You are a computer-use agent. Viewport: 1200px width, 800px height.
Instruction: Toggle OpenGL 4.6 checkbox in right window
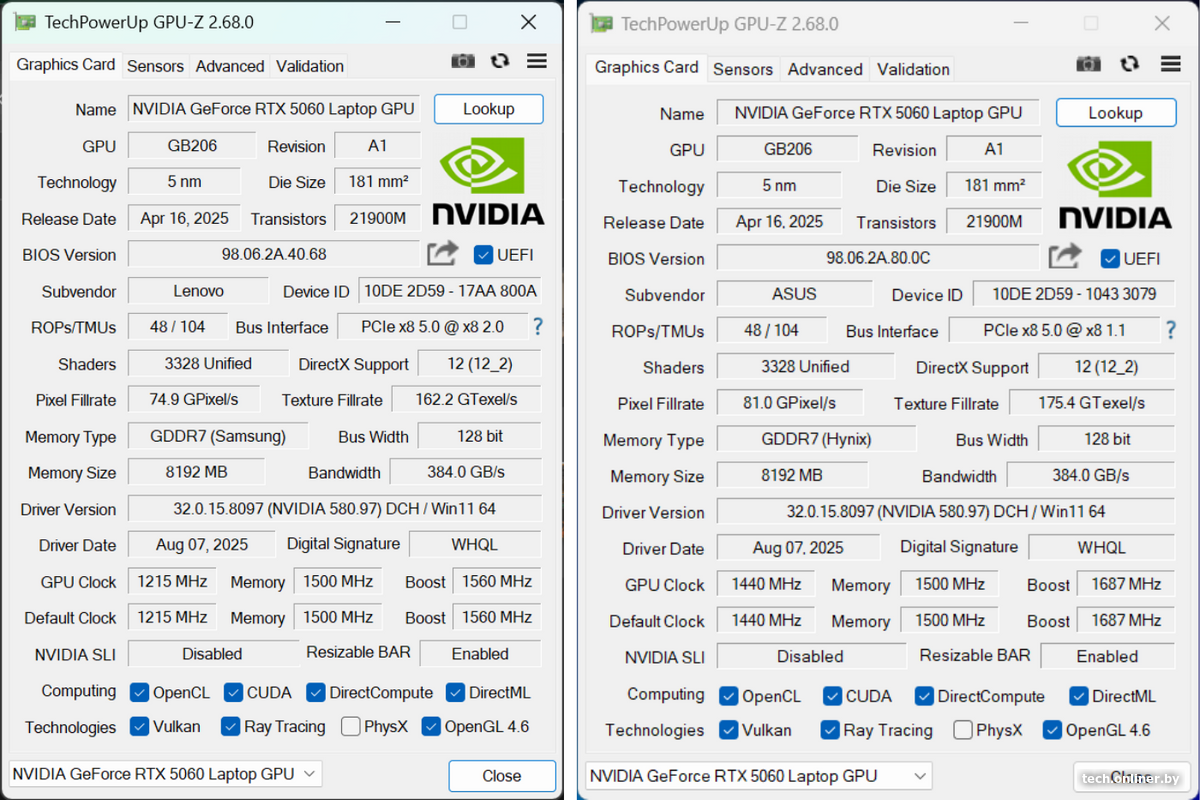tap(1052, 730)
